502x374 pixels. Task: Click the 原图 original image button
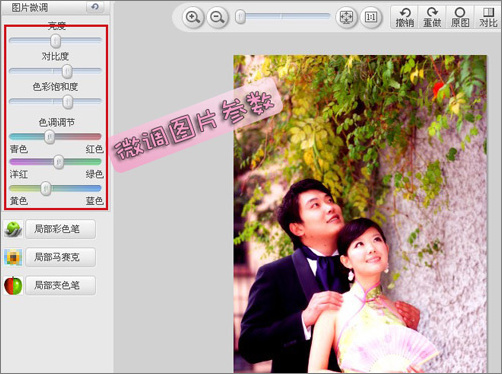(x=460, y=17)
